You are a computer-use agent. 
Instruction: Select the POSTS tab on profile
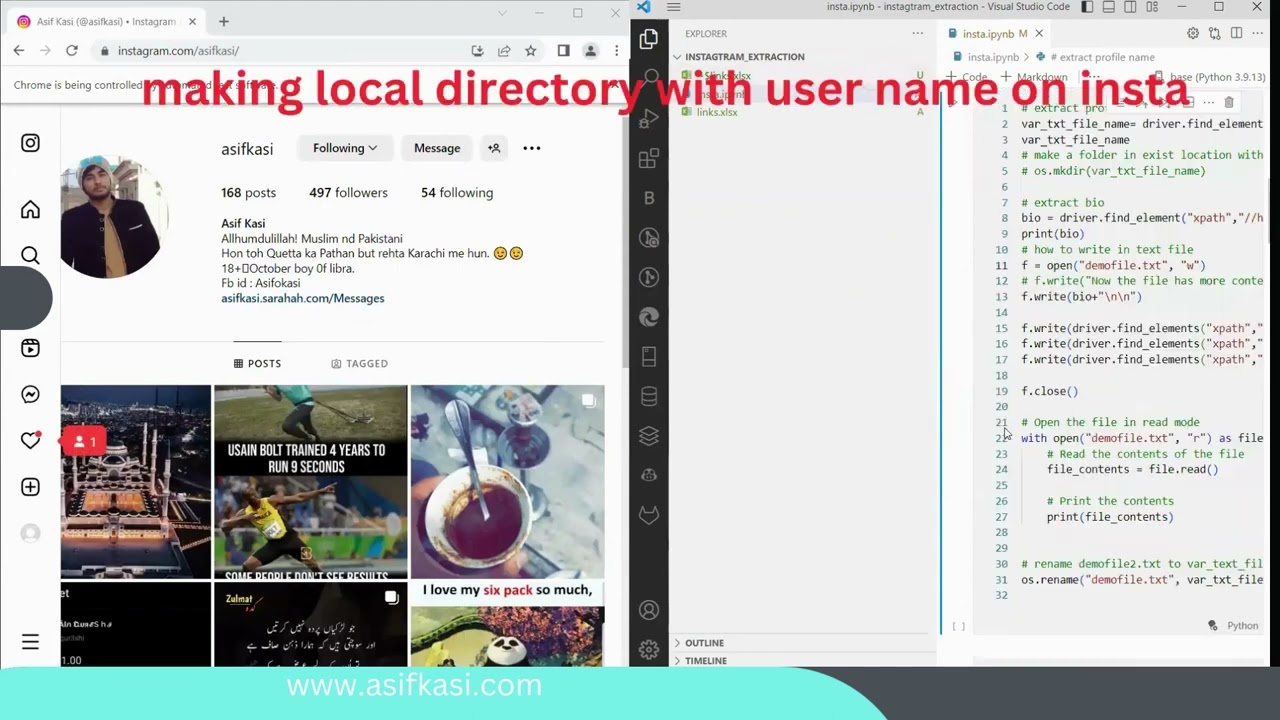(x=257, y=363)
